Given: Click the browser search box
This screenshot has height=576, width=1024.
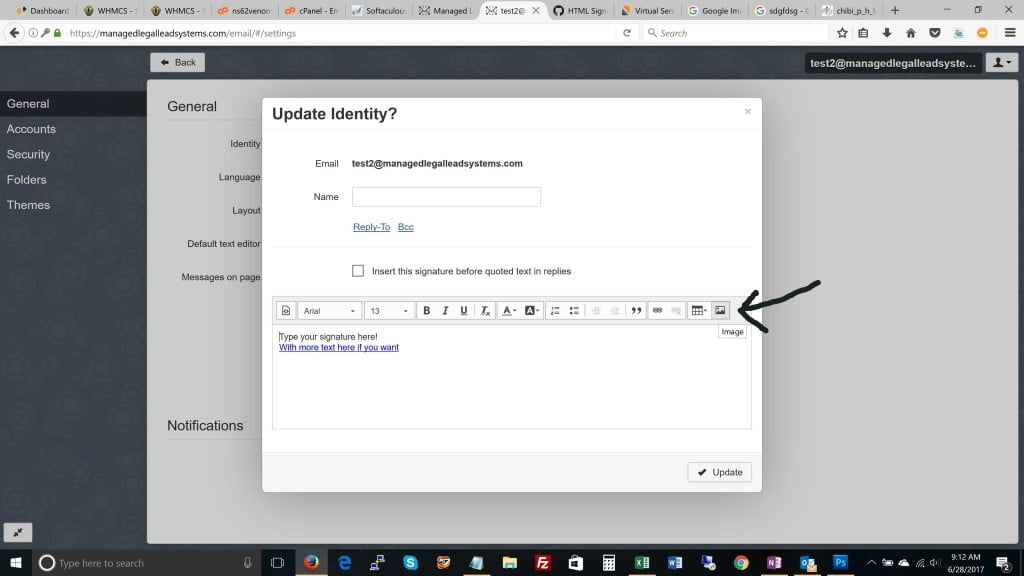Looking at the screenshot, I should point(735,33).
